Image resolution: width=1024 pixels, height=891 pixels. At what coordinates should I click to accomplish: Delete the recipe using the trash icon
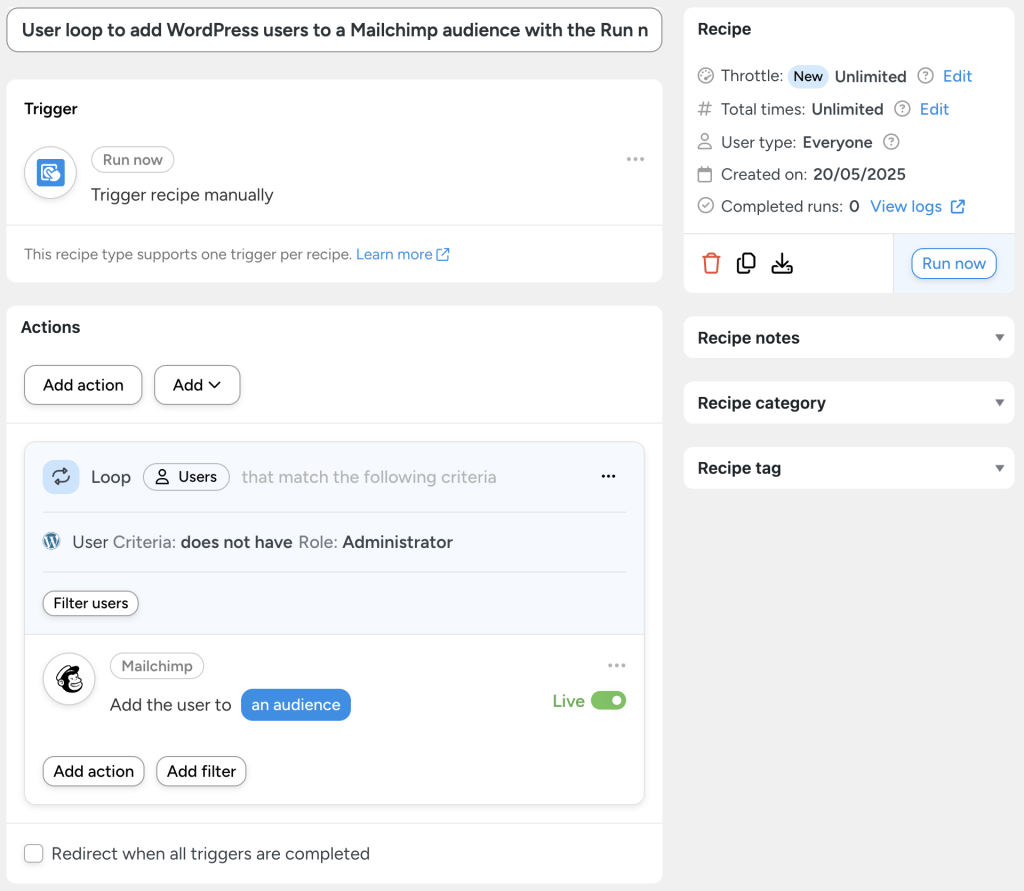[x=712, y=263]
